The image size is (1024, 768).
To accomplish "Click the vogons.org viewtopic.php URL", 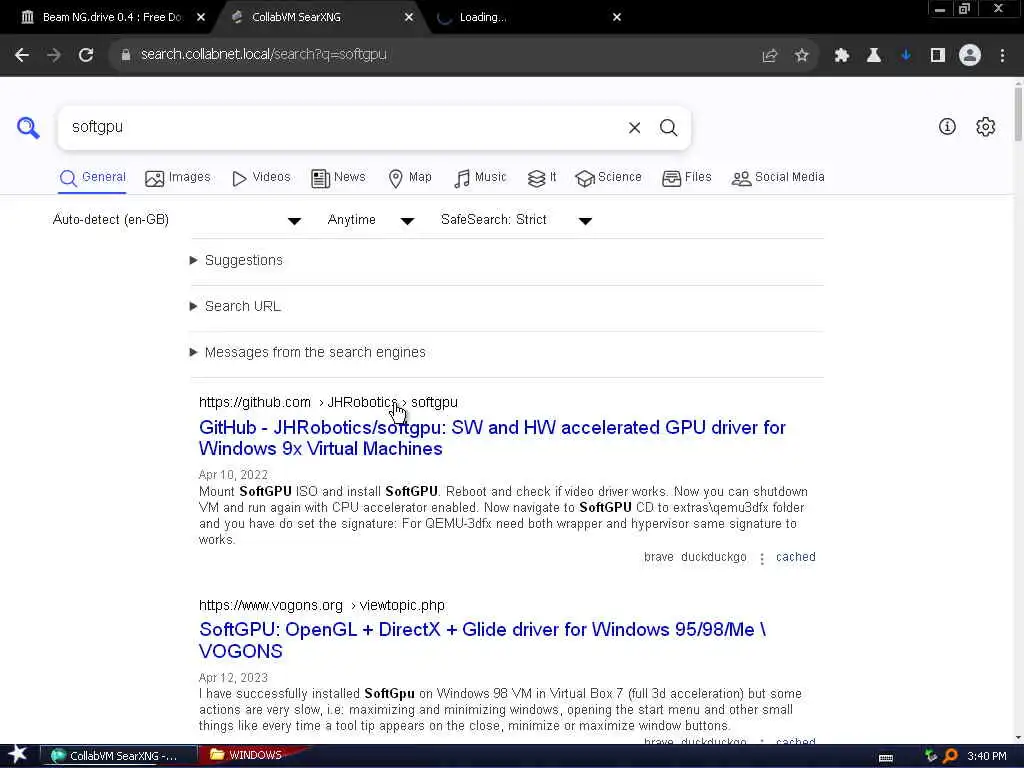I will (x=322, y=605).
